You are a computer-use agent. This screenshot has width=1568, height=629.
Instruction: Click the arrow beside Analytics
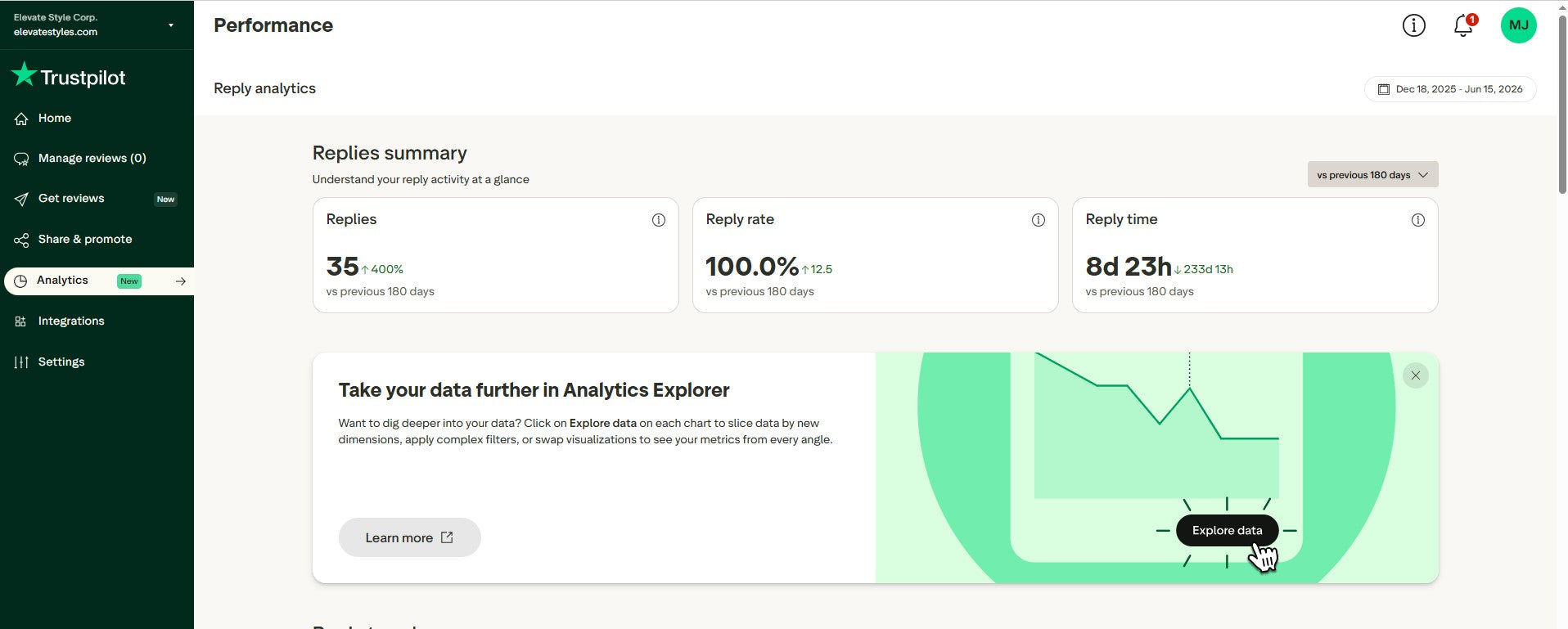(181, 281)
